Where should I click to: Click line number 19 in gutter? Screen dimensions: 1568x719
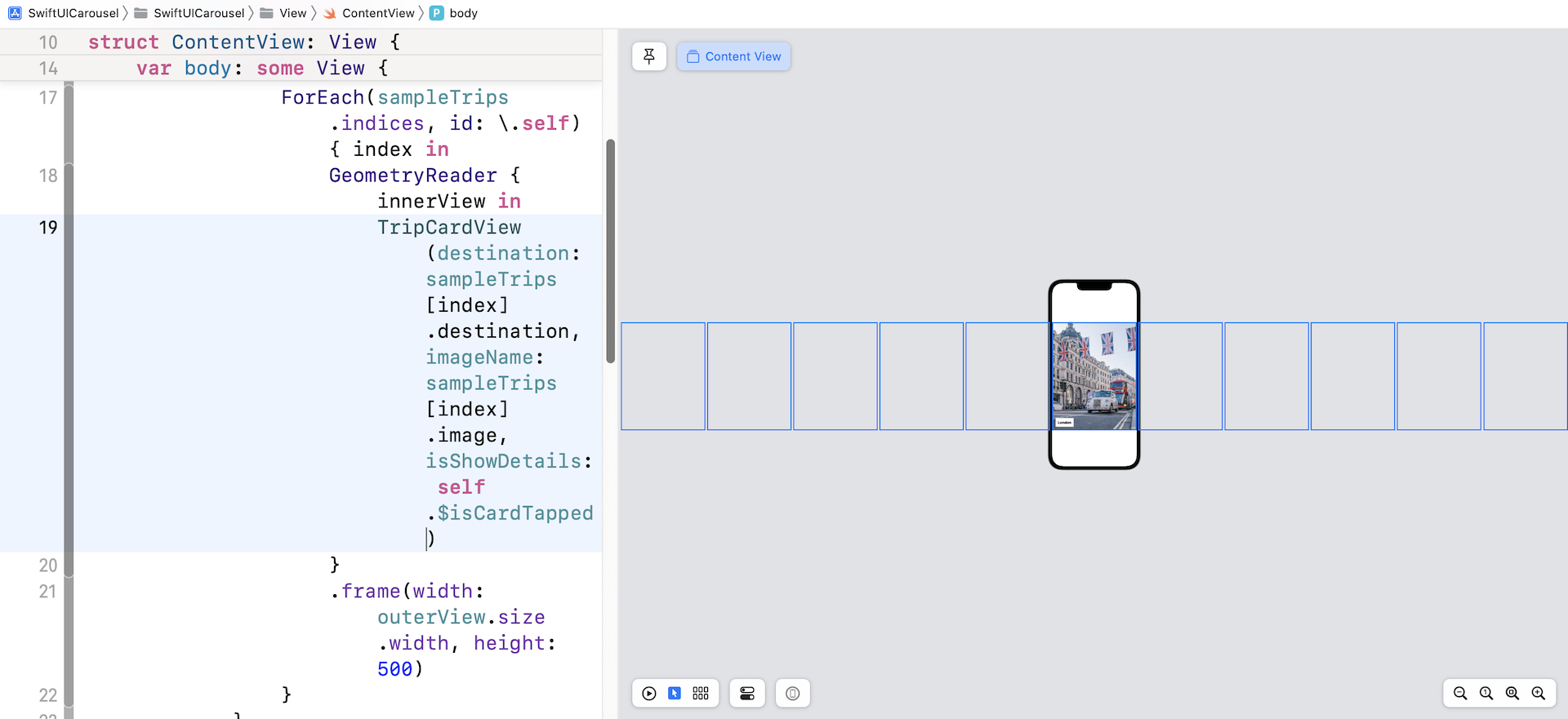(x=48, y=228)
